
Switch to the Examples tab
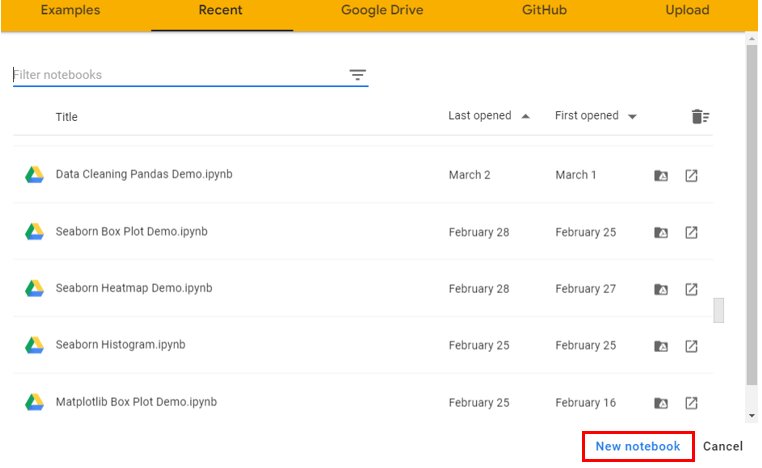(70, 10)
